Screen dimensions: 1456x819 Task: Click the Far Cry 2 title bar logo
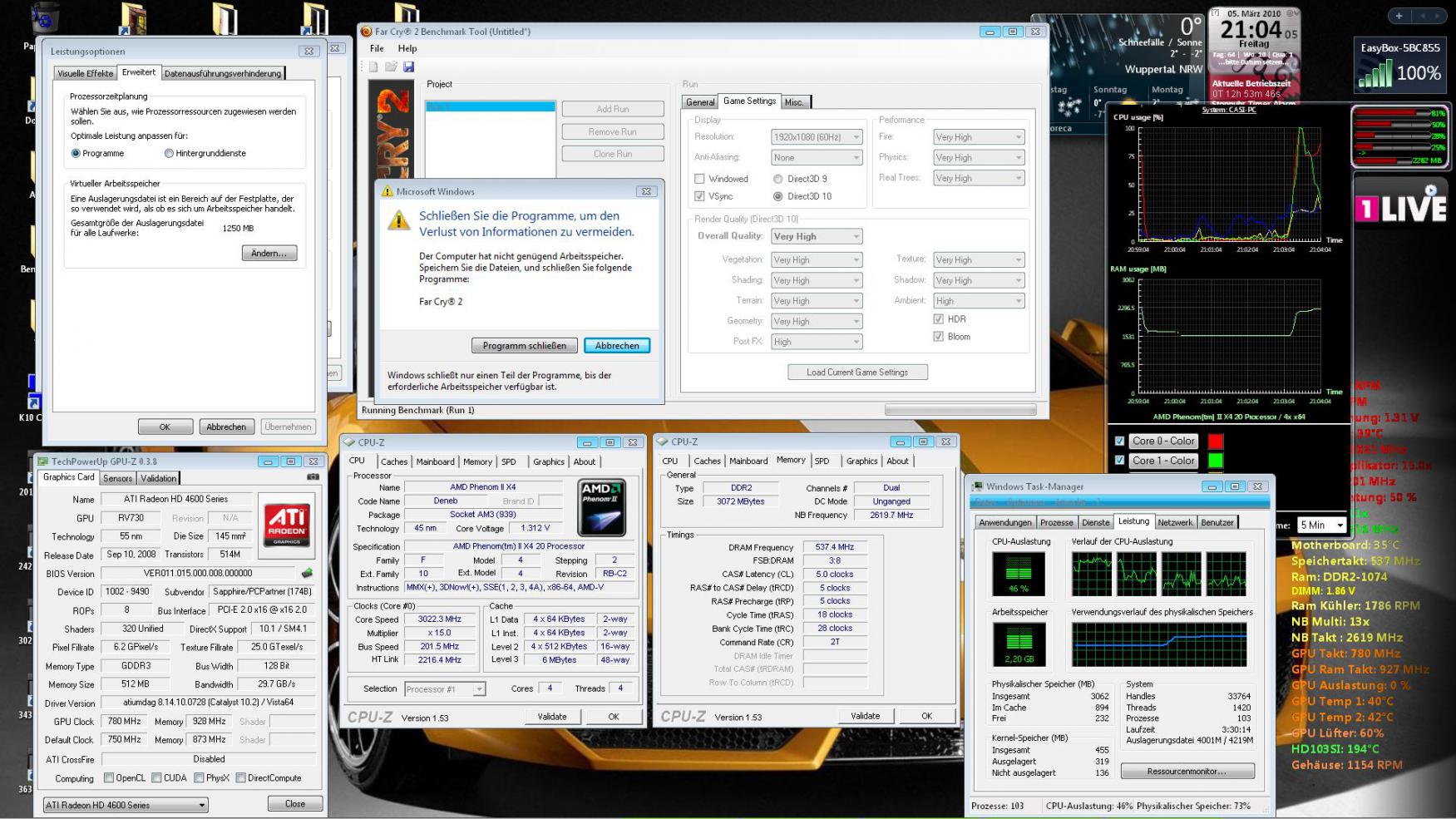366,32
